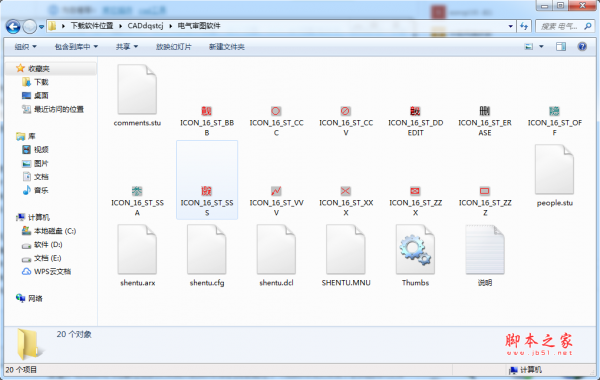Viewport: 600px width, 380px height.
Task: Click CADdqstcj in the address path
Action: 145,26
